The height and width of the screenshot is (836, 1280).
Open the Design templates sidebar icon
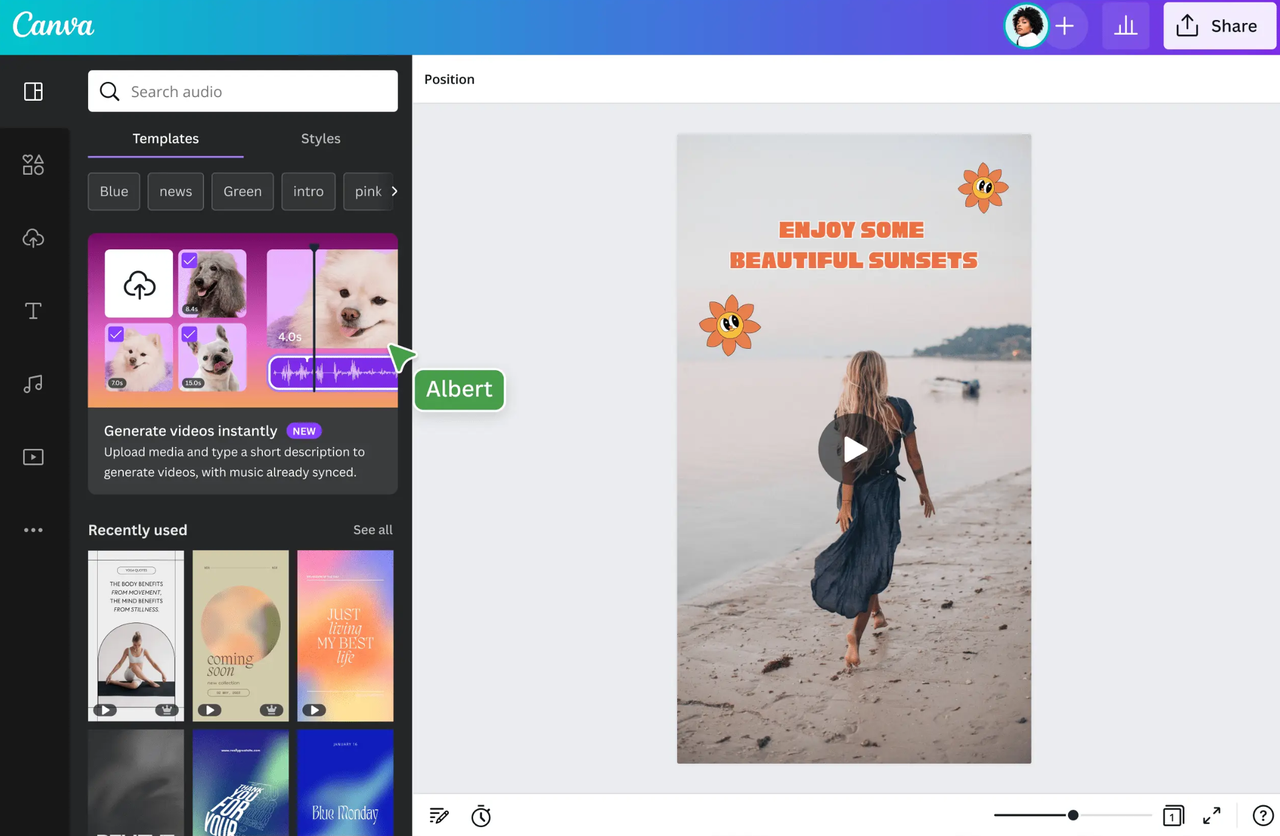point(33,92)
